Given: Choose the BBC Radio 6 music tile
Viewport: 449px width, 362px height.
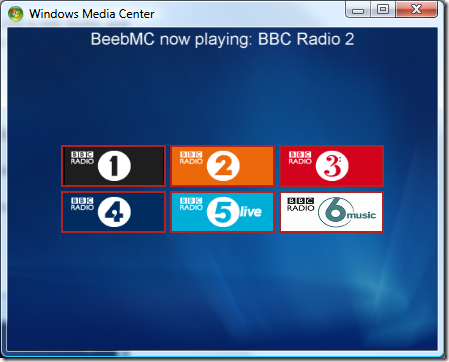Looking at the screenshot, I should (x=331, y=212).
